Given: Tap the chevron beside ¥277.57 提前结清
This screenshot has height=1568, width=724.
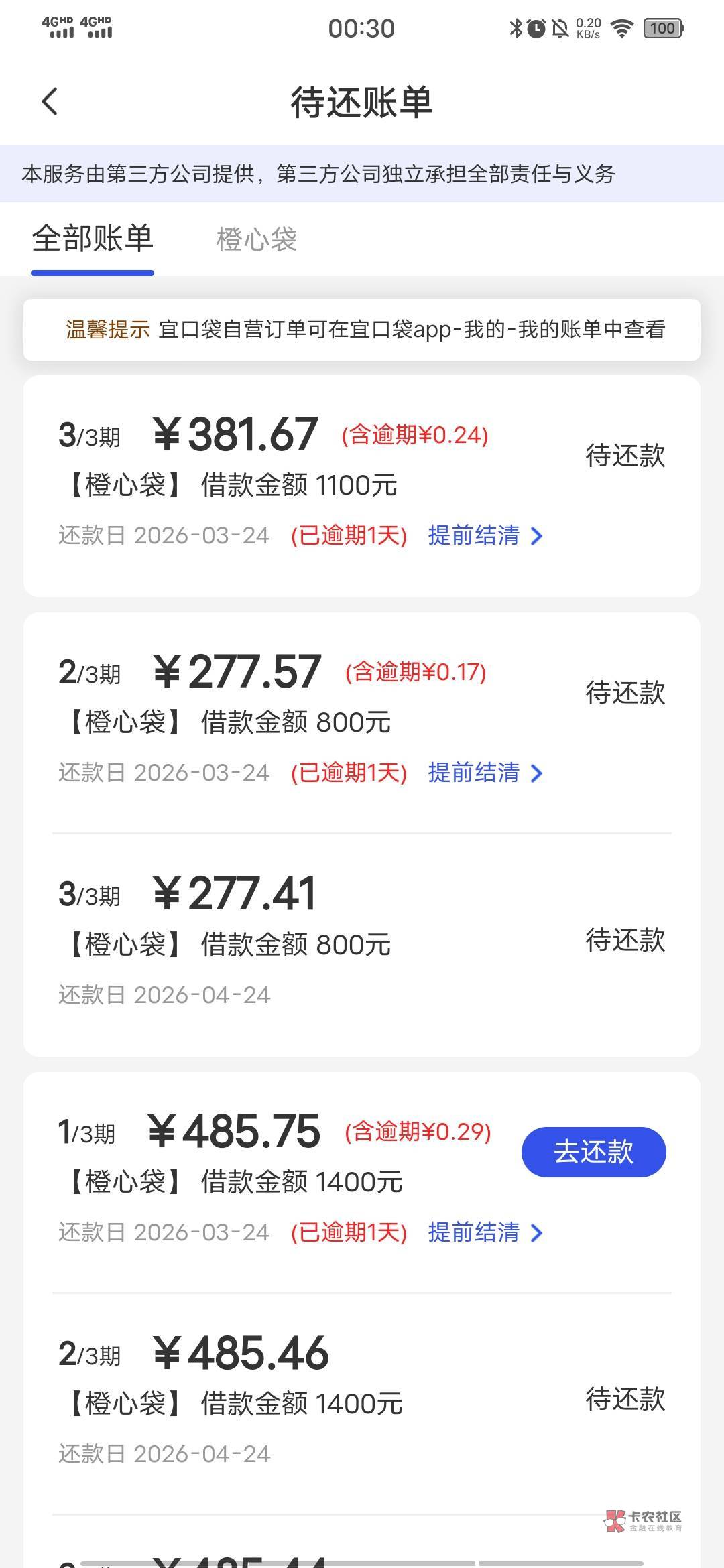Looking at the screenshot, I should 536,773.
